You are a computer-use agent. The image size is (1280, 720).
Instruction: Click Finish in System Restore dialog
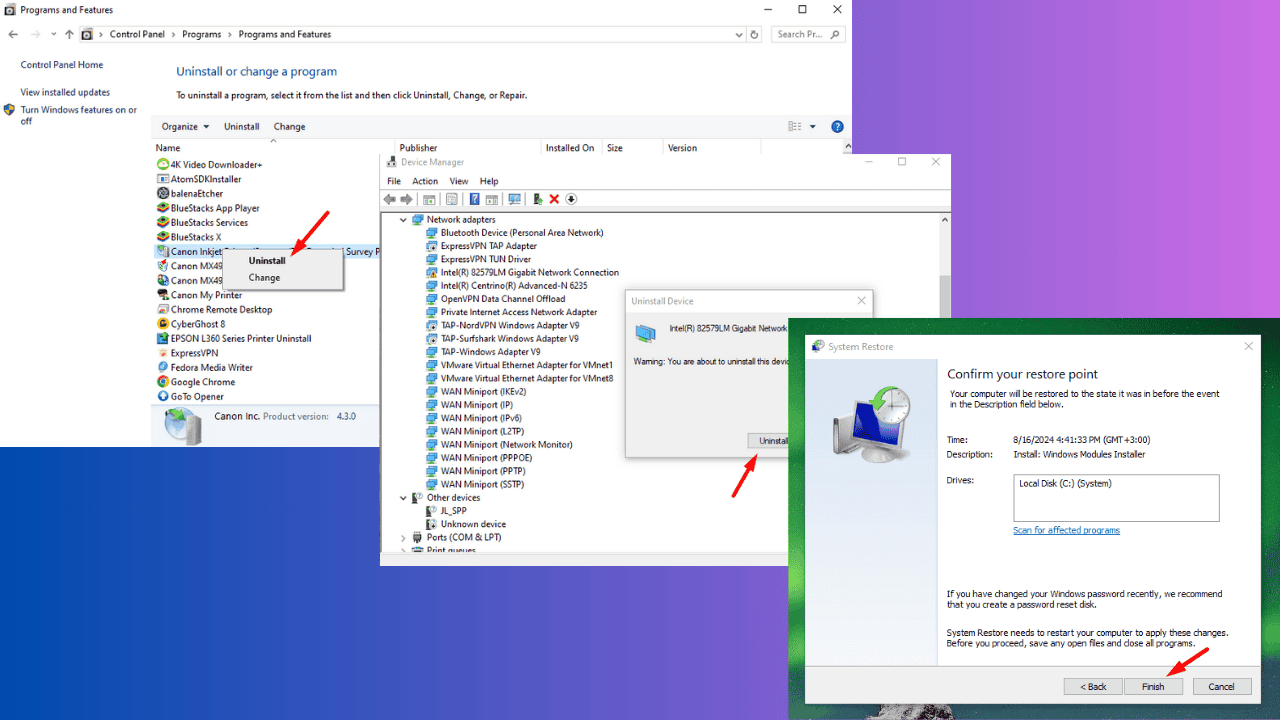pos(1153,687)
